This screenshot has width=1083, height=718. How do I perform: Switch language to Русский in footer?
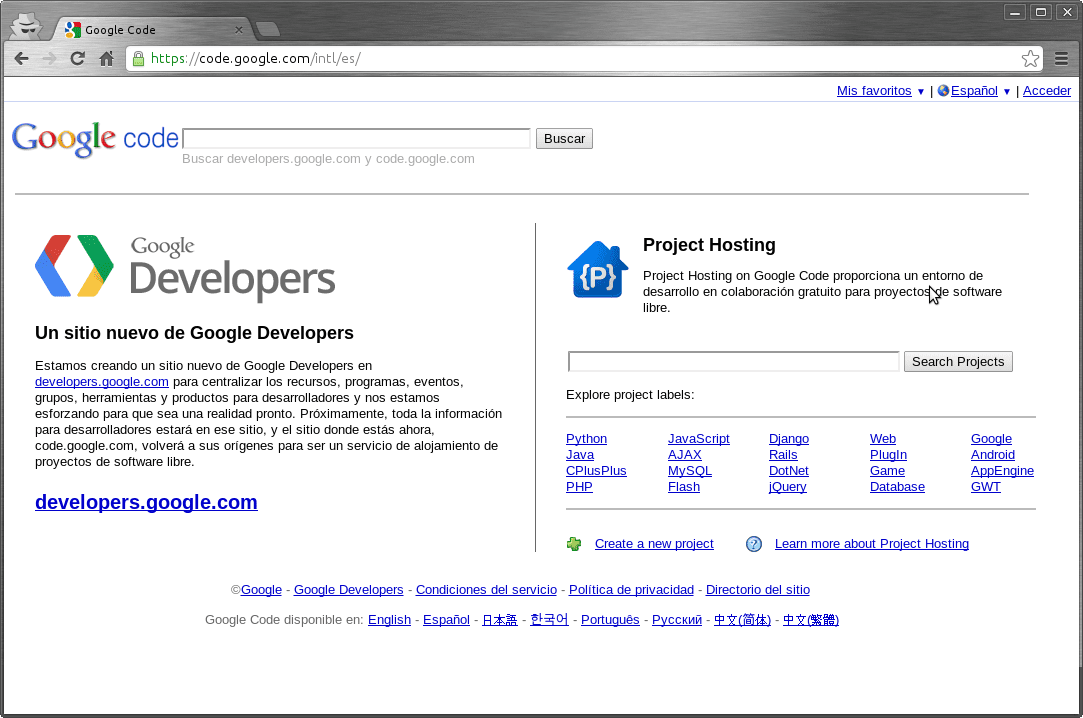[676, 619]
